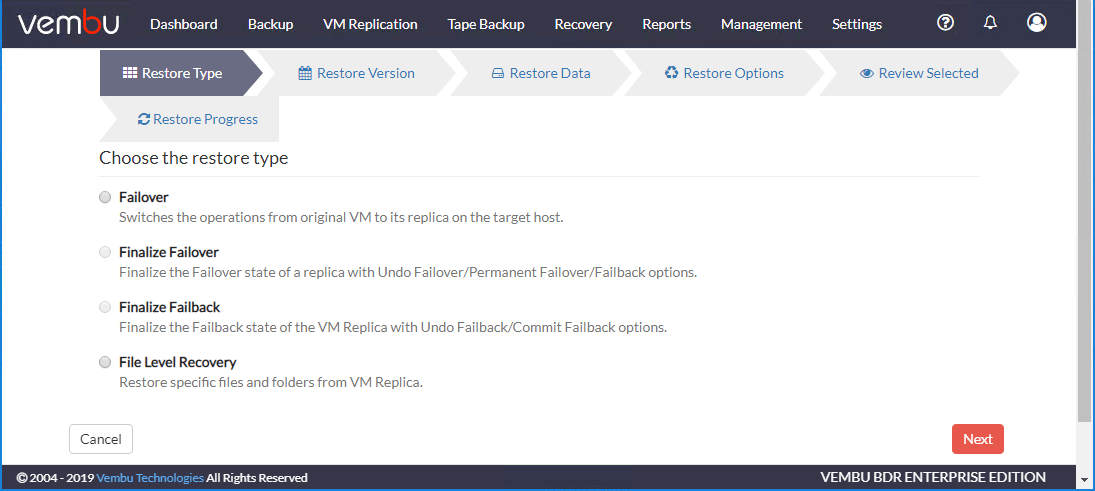Open the Recovery menu

tap(583, 24)
